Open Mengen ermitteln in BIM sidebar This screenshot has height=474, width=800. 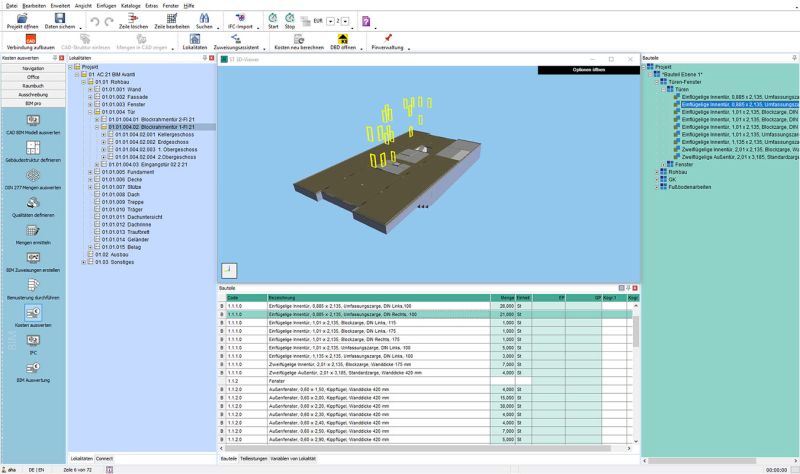coord(34,230)
